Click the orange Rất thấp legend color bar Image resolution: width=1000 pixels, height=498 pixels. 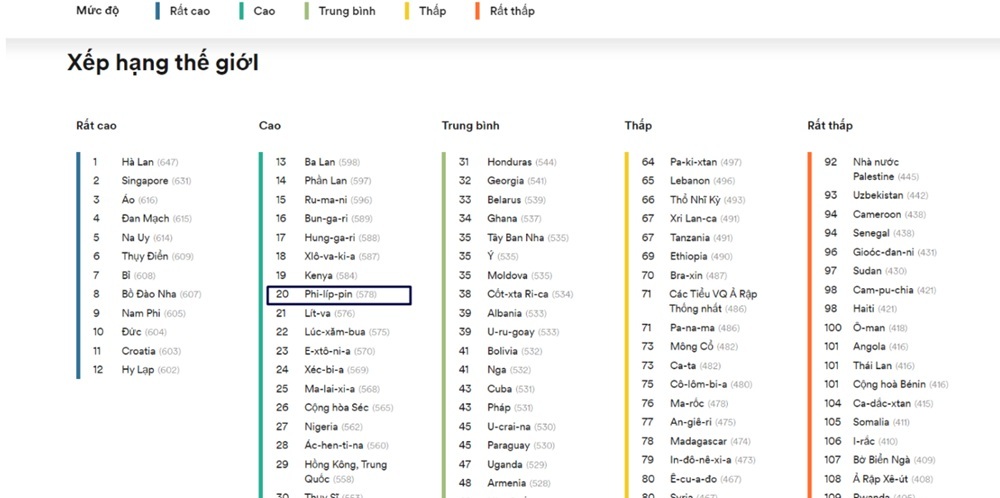click(479, 11)
